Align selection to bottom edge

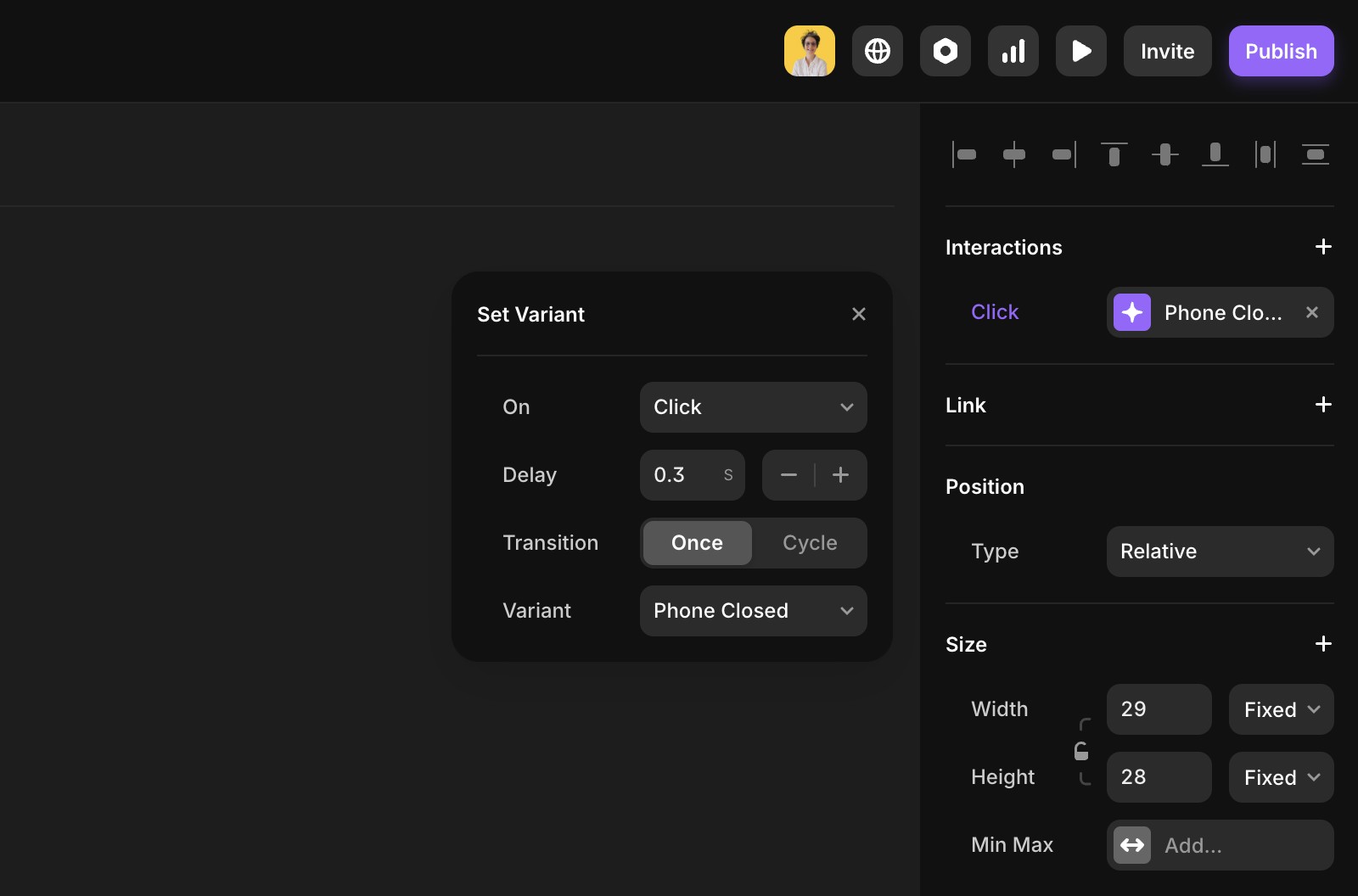pos(1215,154)
